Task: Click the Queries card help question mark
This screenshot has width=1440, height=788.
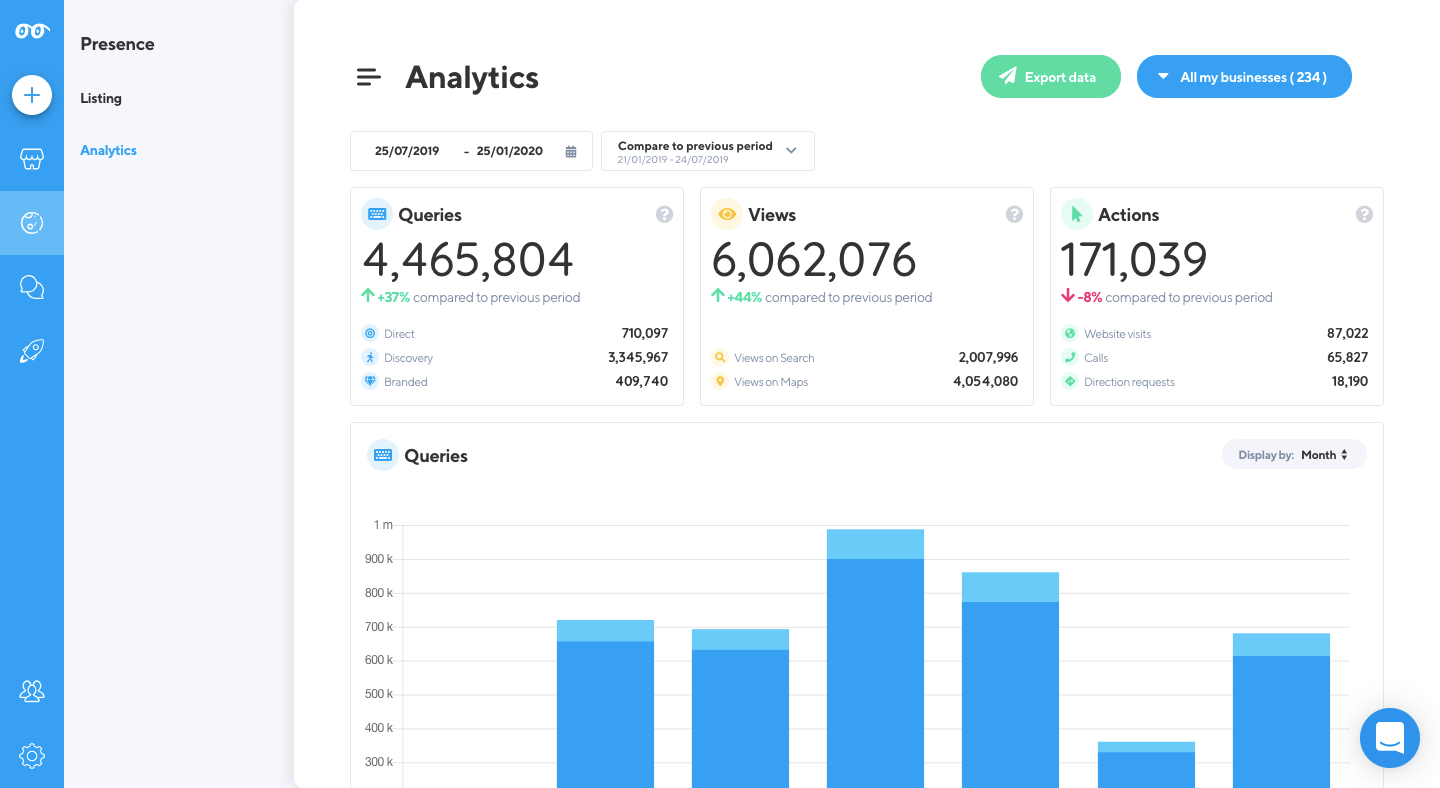Action: 664,215
